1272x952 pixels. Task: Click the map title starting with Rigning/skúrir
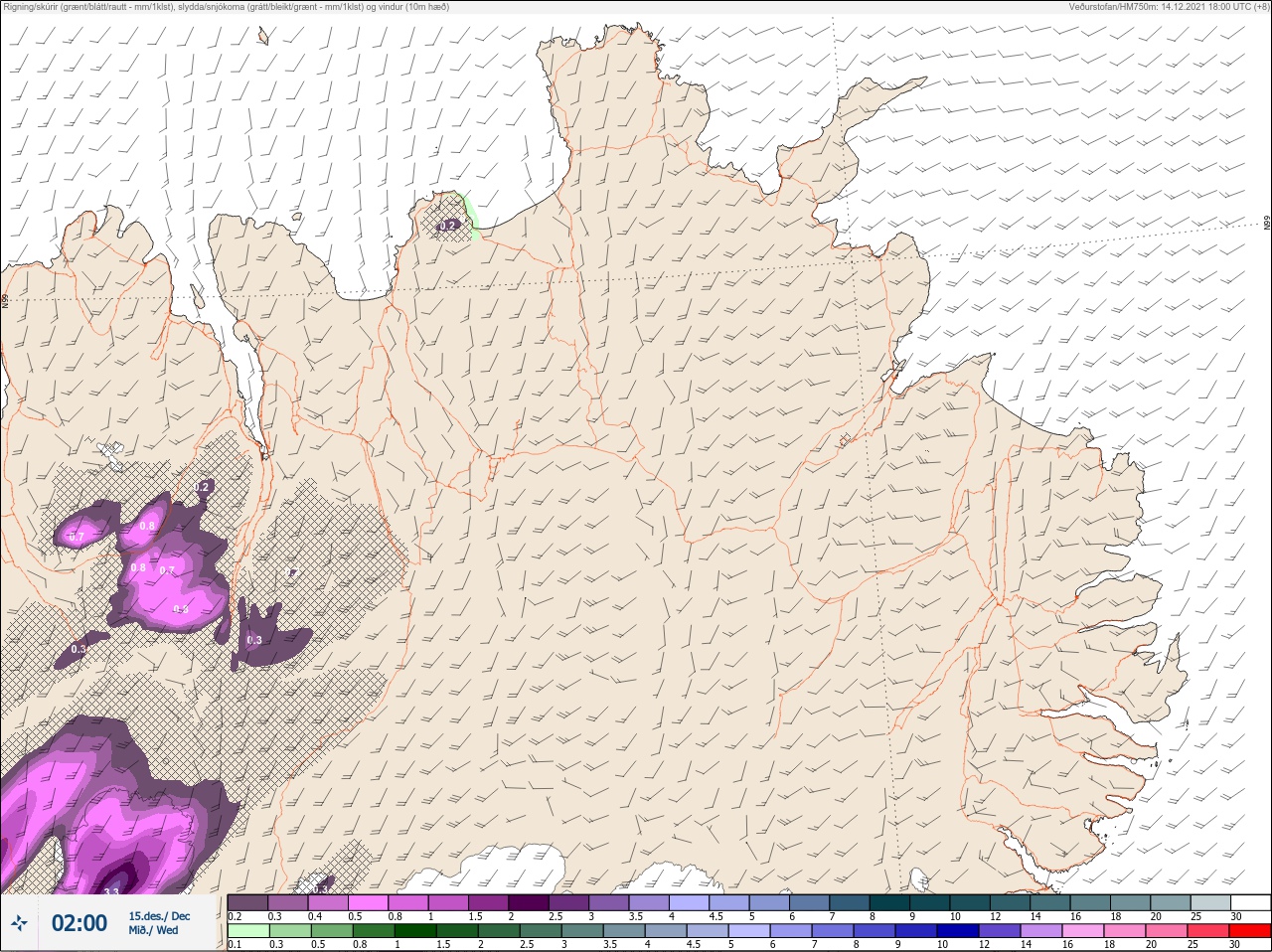point(226,7)
